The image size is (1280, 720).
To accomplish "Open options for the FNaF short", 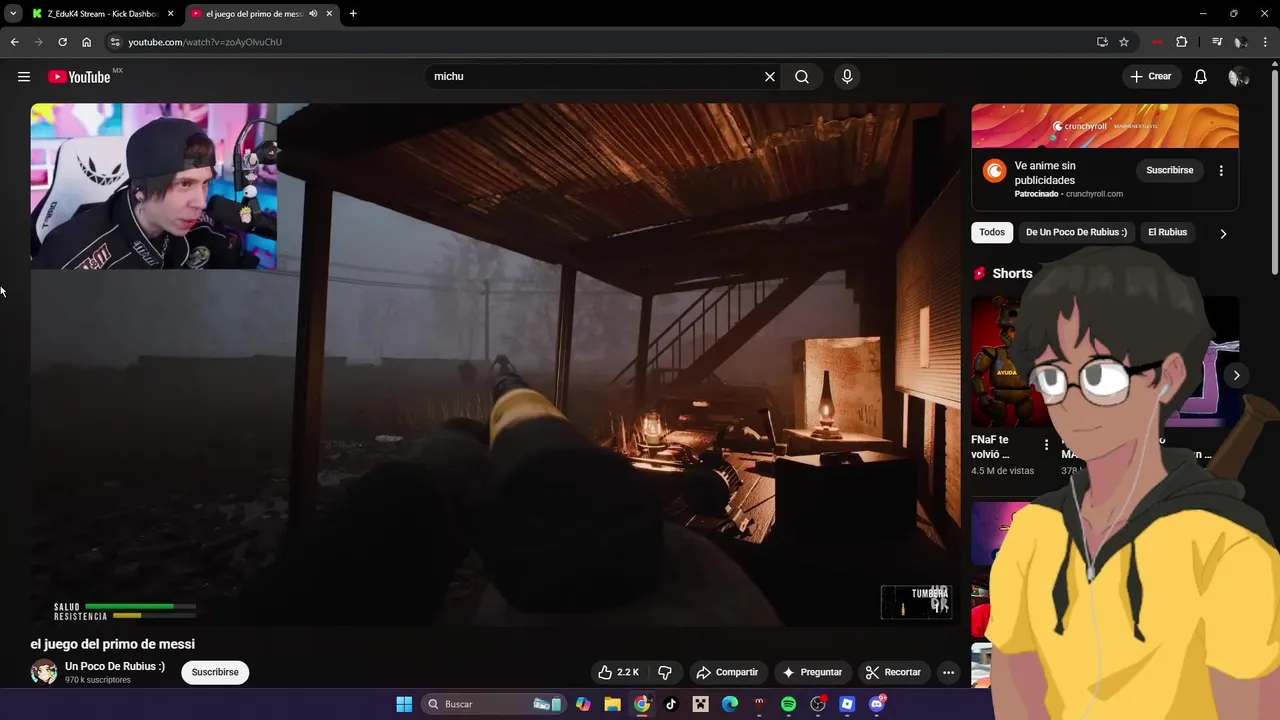I will pyautogui.click(x=1046, y=445).
